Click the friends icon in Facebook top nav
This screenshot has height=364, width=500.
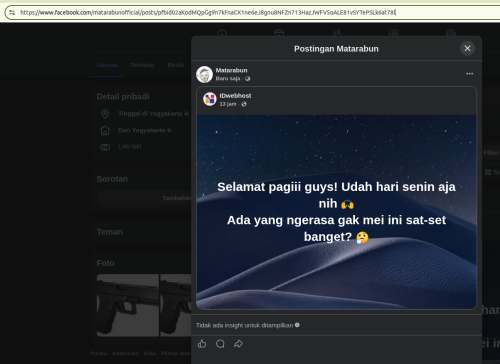click(337, 33)
